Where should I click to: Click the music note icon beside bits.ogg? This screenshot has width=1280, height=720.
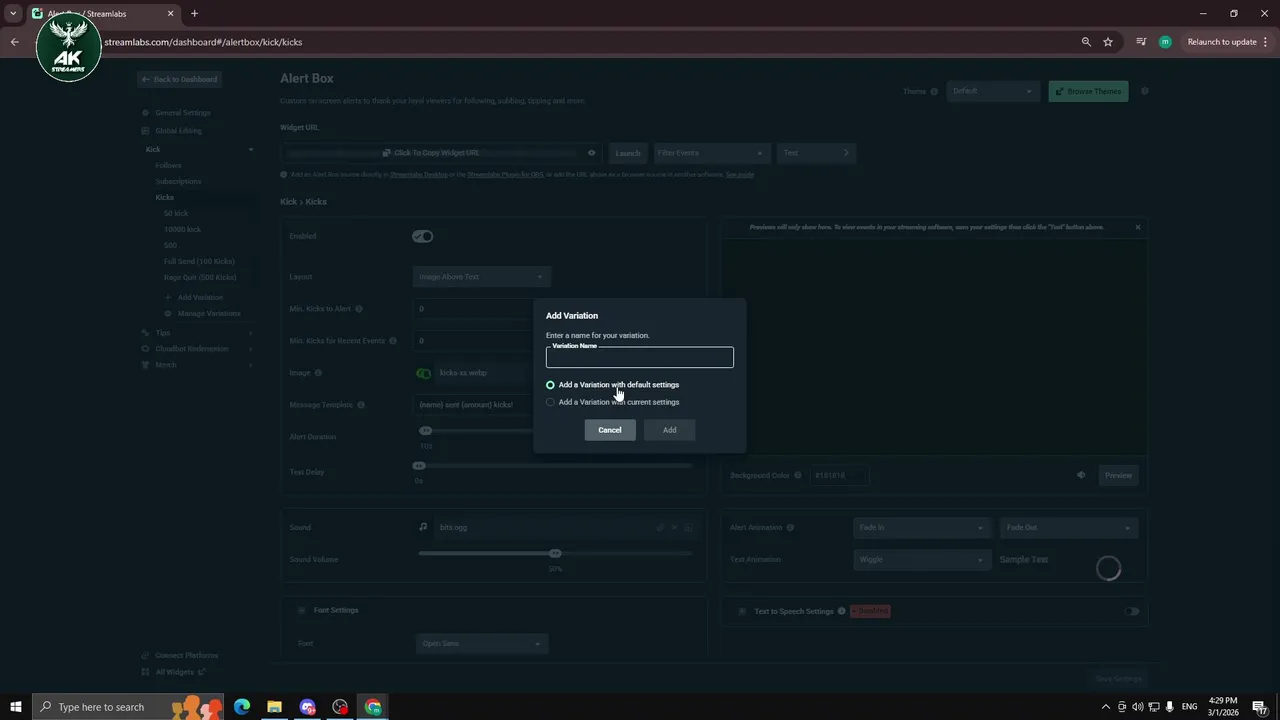pos(423,527)
